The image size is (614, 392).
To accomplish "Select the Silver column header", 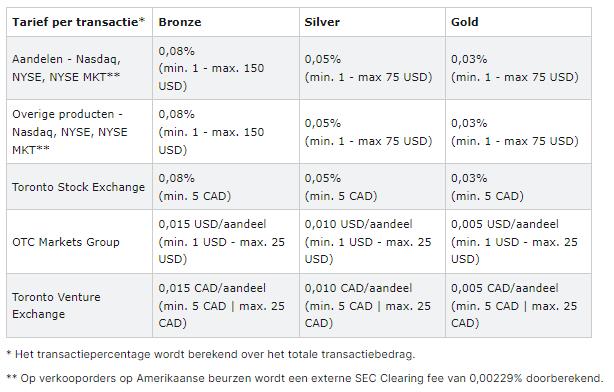I will pyautogui.click(x=322, y=22).
